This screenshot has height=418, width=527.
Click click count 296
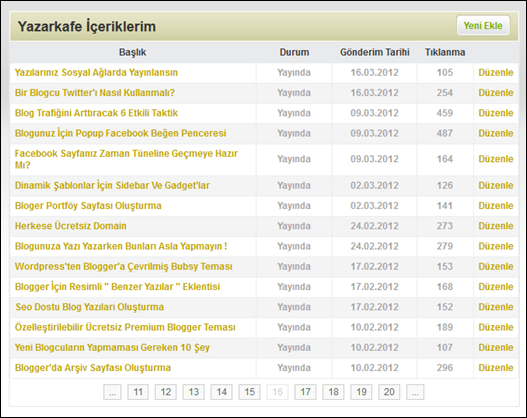point(445,368)
